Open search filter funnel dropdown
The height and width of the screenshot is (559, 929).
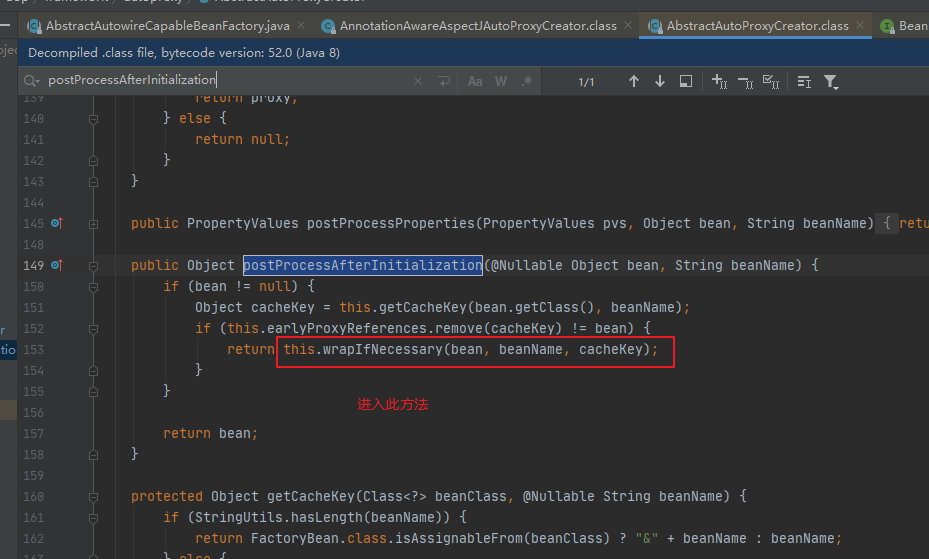click(831, 81)
